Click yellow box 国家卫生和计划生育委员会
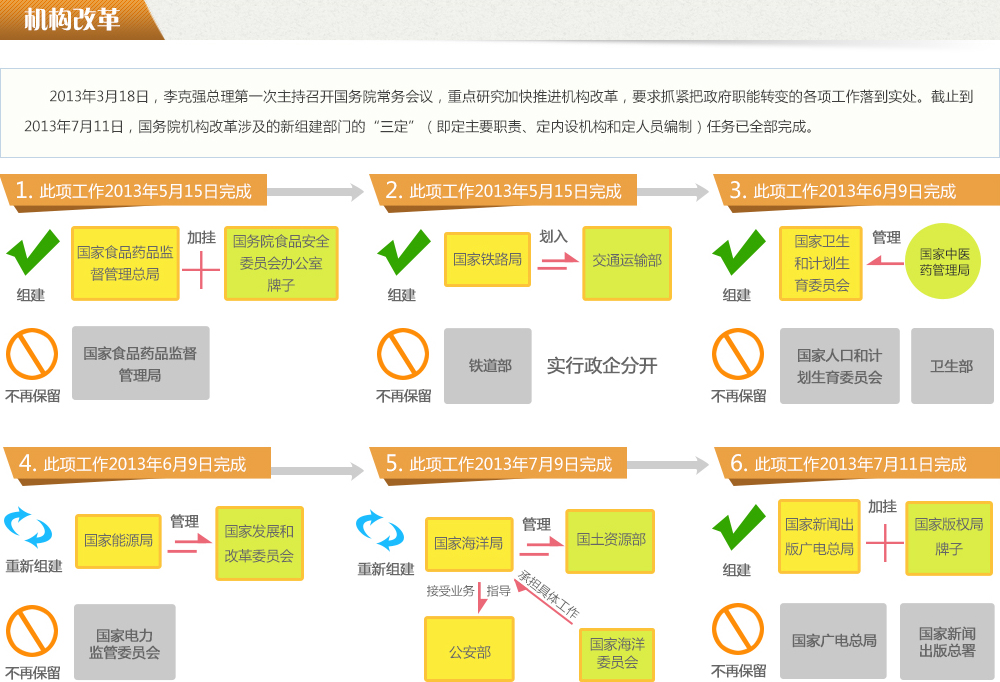This screenshot has height=682, width=1000. click(x=821, y=263)
